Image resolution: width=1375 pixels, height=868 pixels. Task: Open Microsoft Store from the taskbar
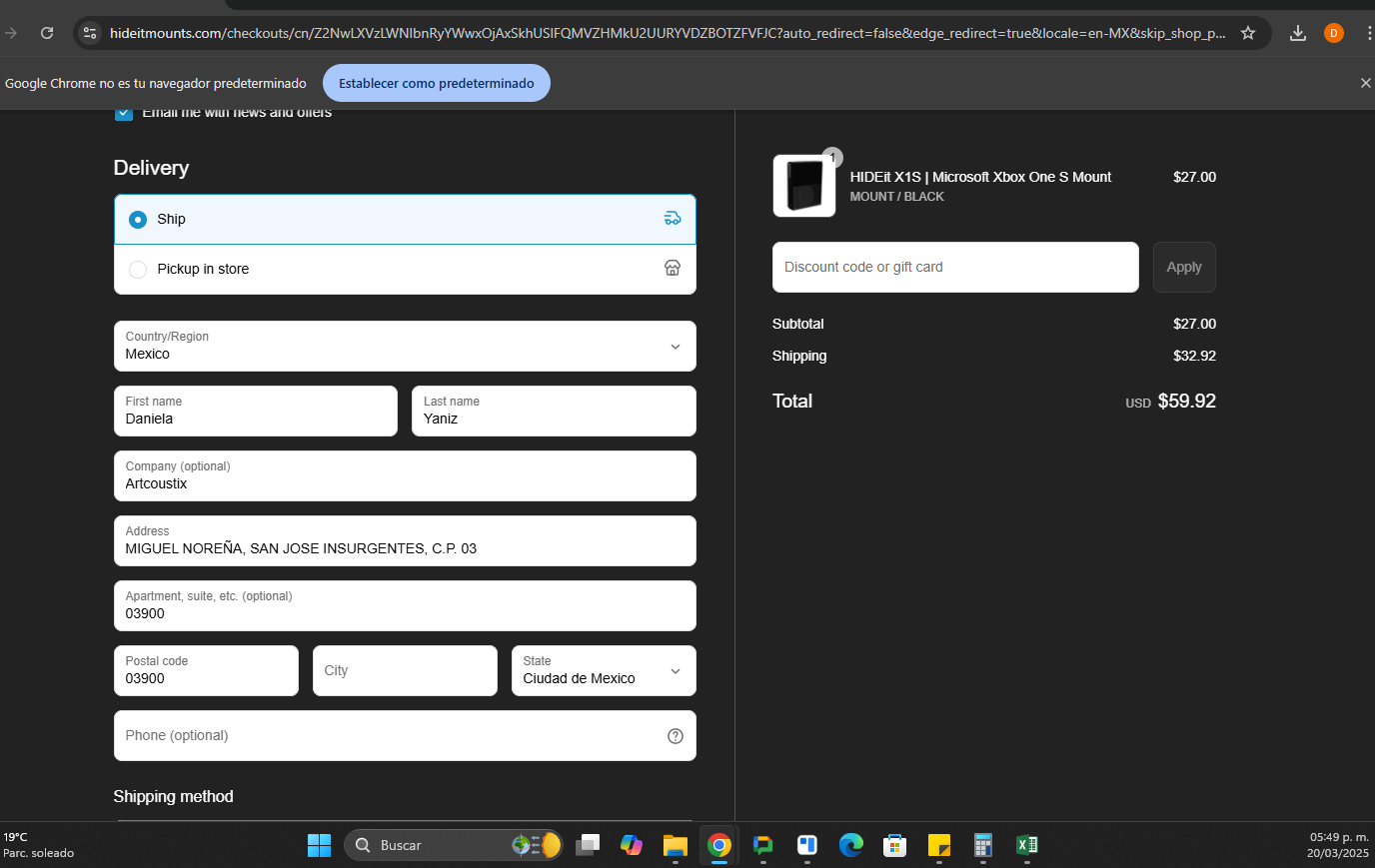point(895,845)
